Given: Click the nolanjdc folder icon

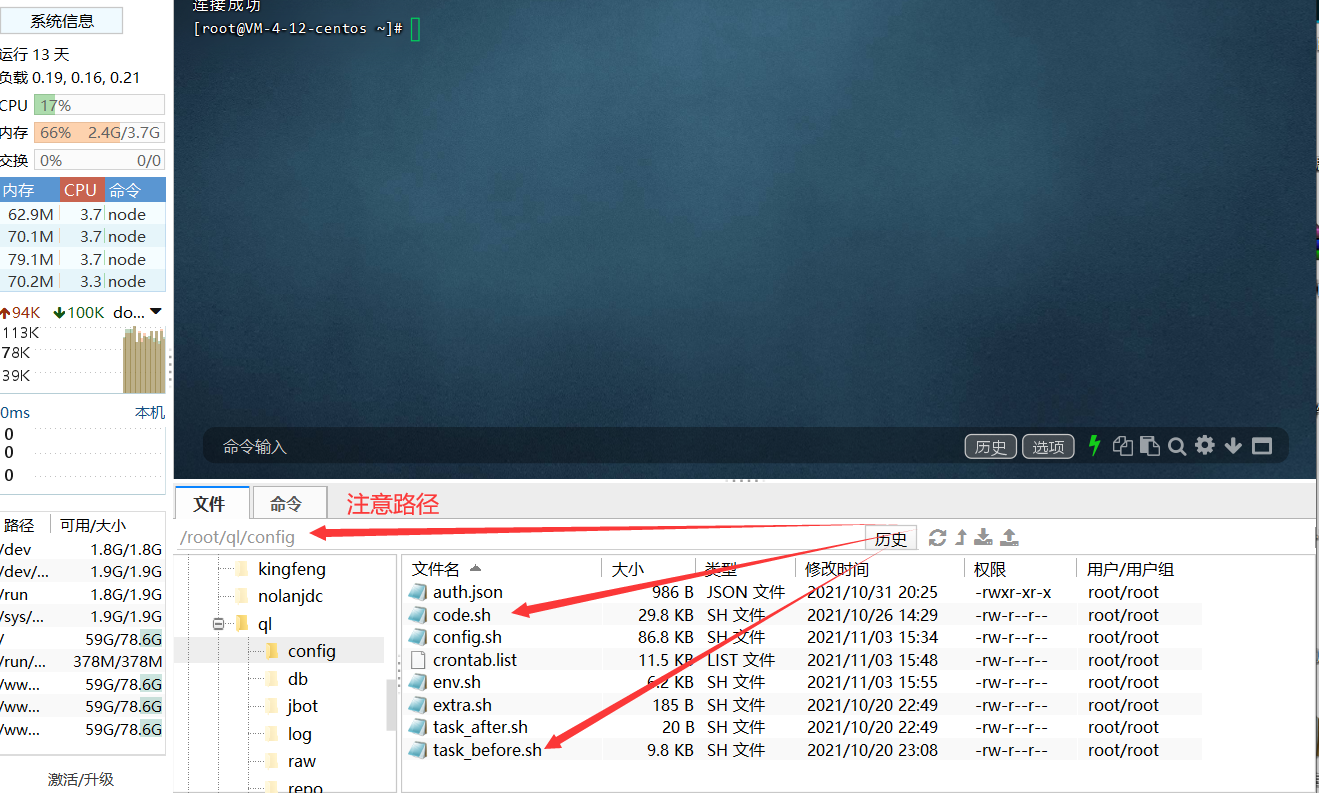Looking at the screenshot, I should pyautogui.click(x=240, y=596).
